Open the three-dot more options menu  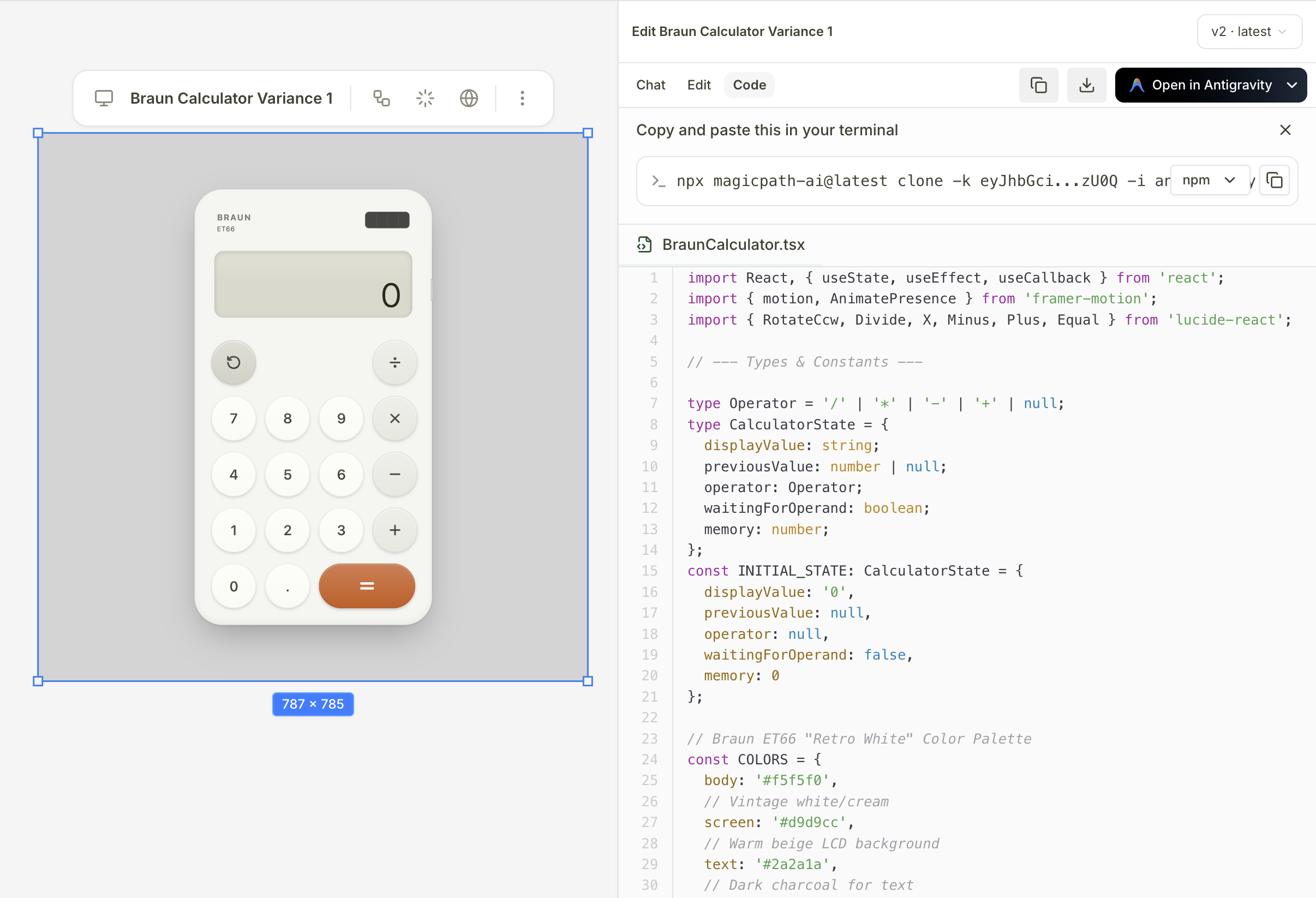(522, 99)
